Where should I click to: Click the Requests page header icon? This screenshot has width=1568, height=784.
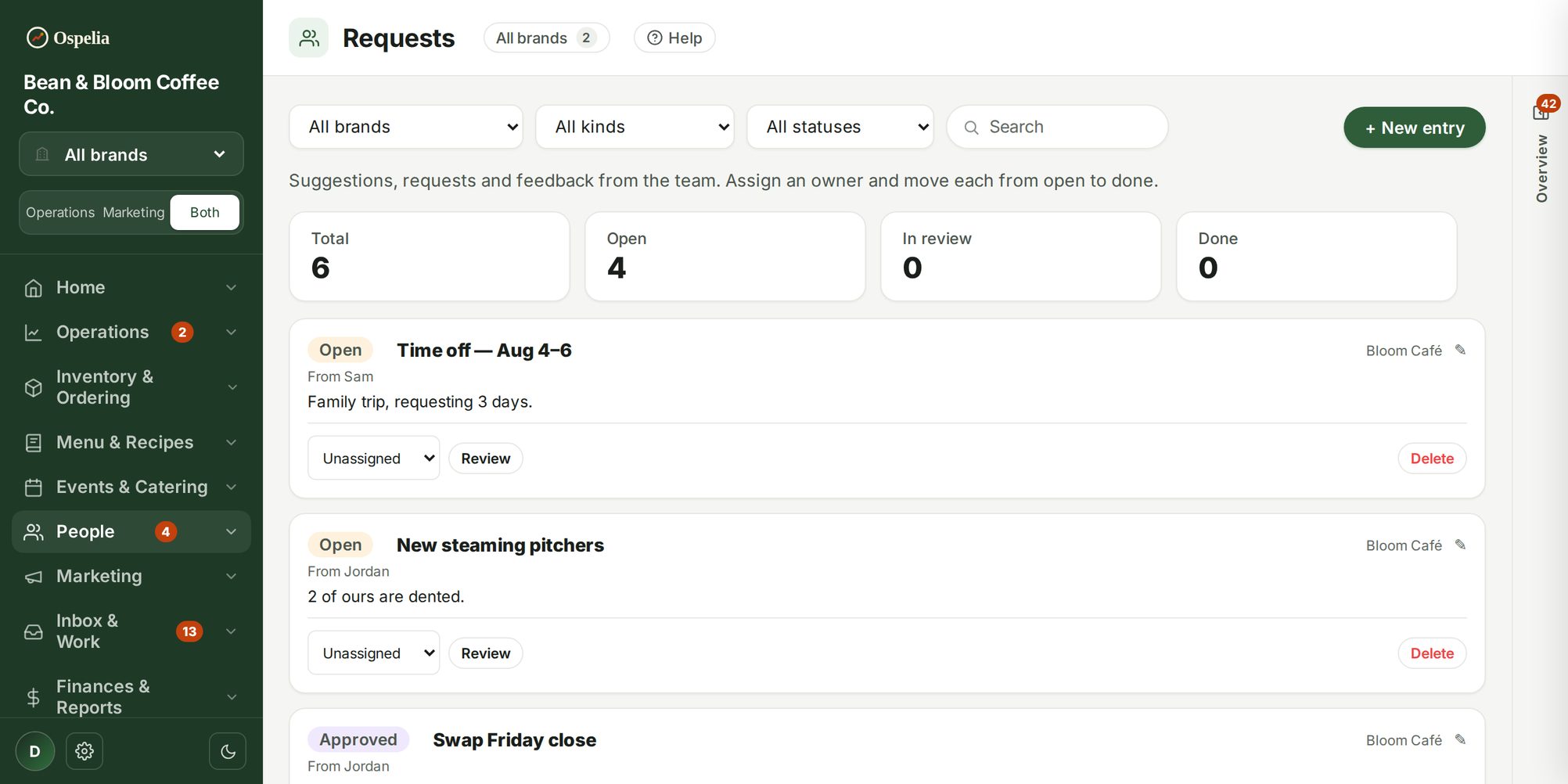pos(309,38)
